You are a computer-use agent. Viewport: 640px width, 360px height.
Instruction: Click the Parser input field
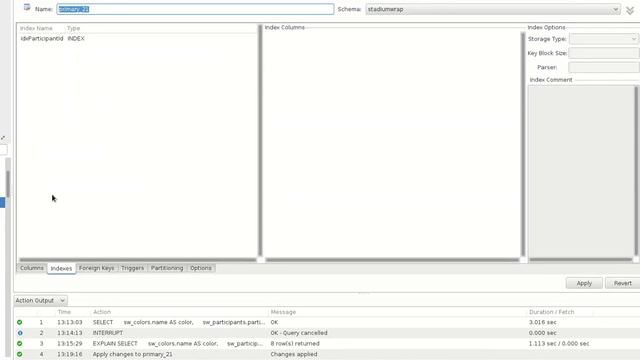604,67
